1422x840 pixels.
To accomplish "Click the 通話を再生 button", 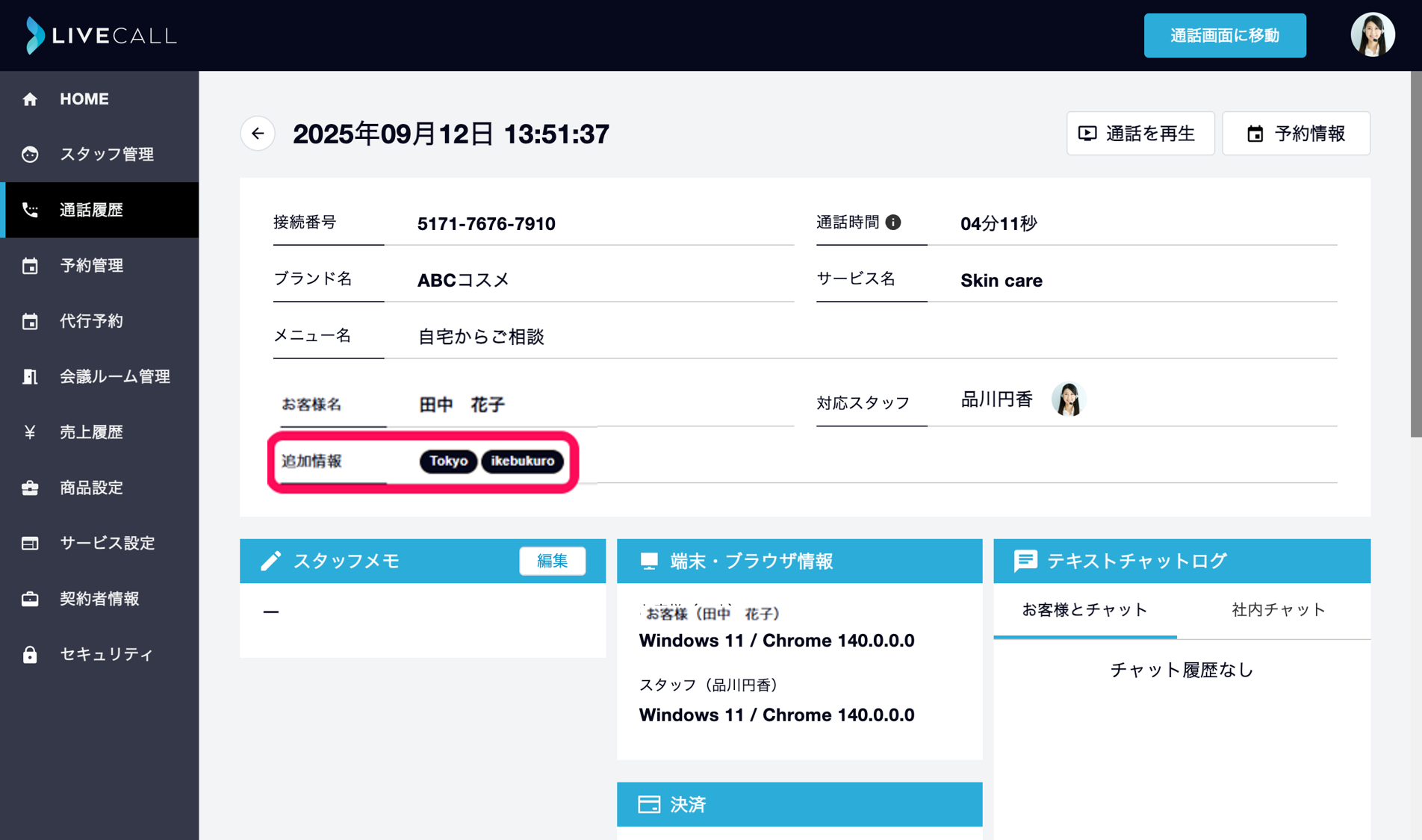I will tap(1140, 134).
